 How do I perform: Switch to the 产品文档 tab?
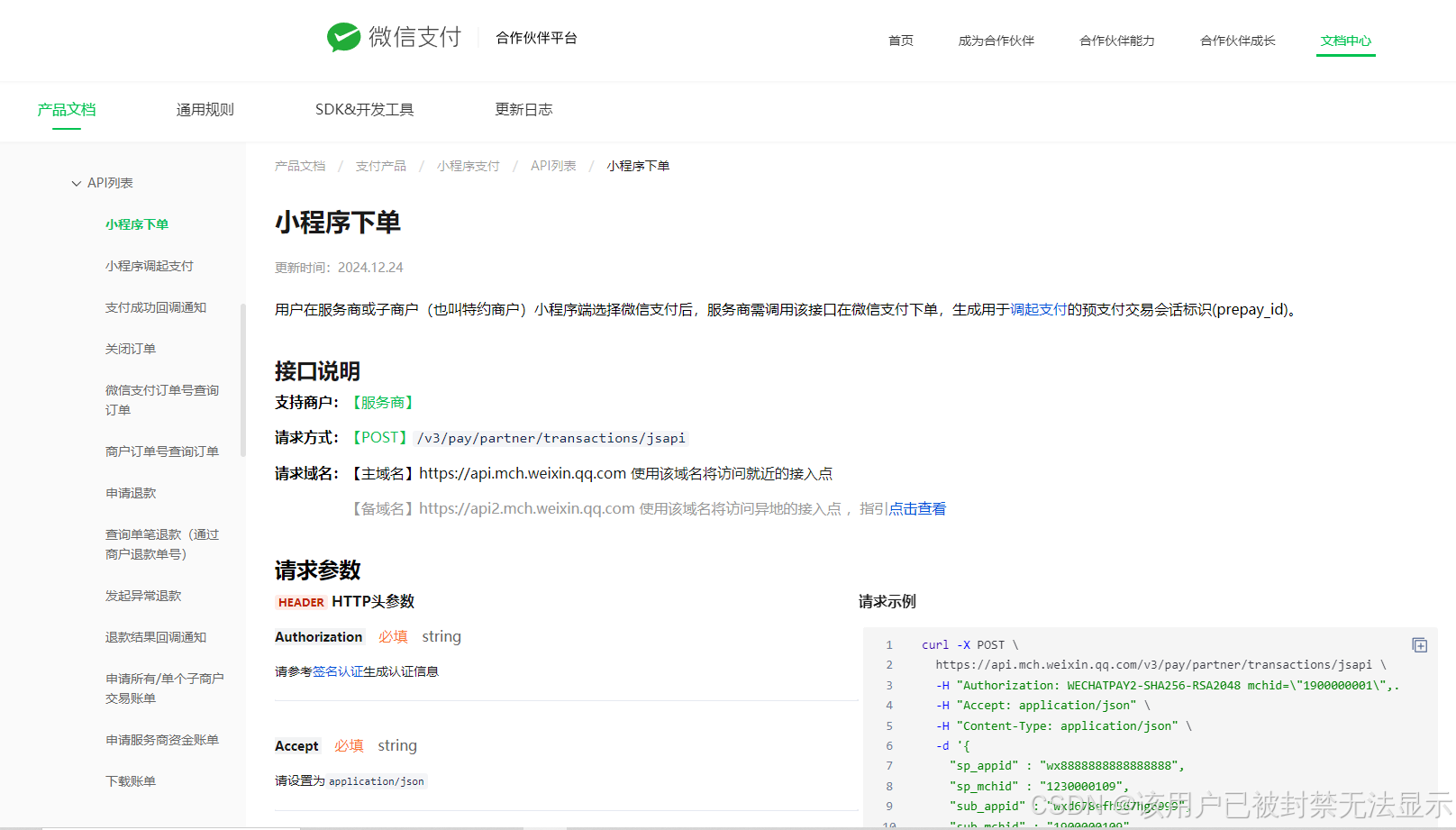[67, 110]
